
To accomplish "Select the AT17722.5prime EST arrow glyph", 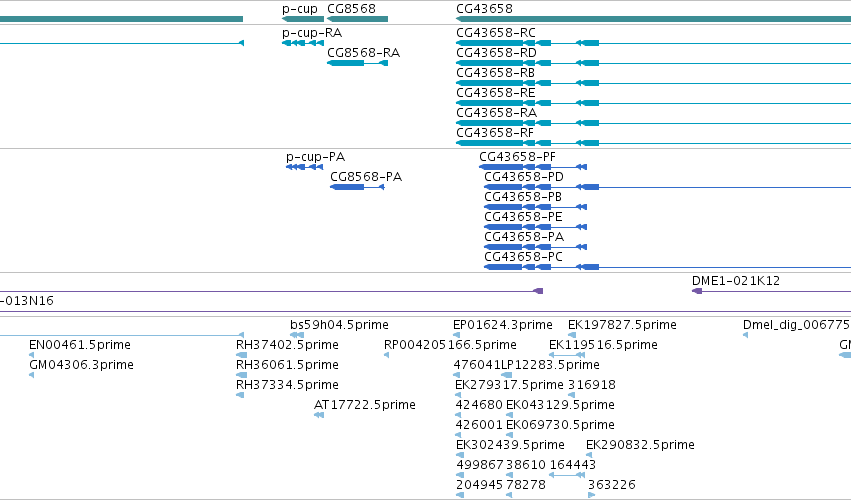I will (319, 415).
